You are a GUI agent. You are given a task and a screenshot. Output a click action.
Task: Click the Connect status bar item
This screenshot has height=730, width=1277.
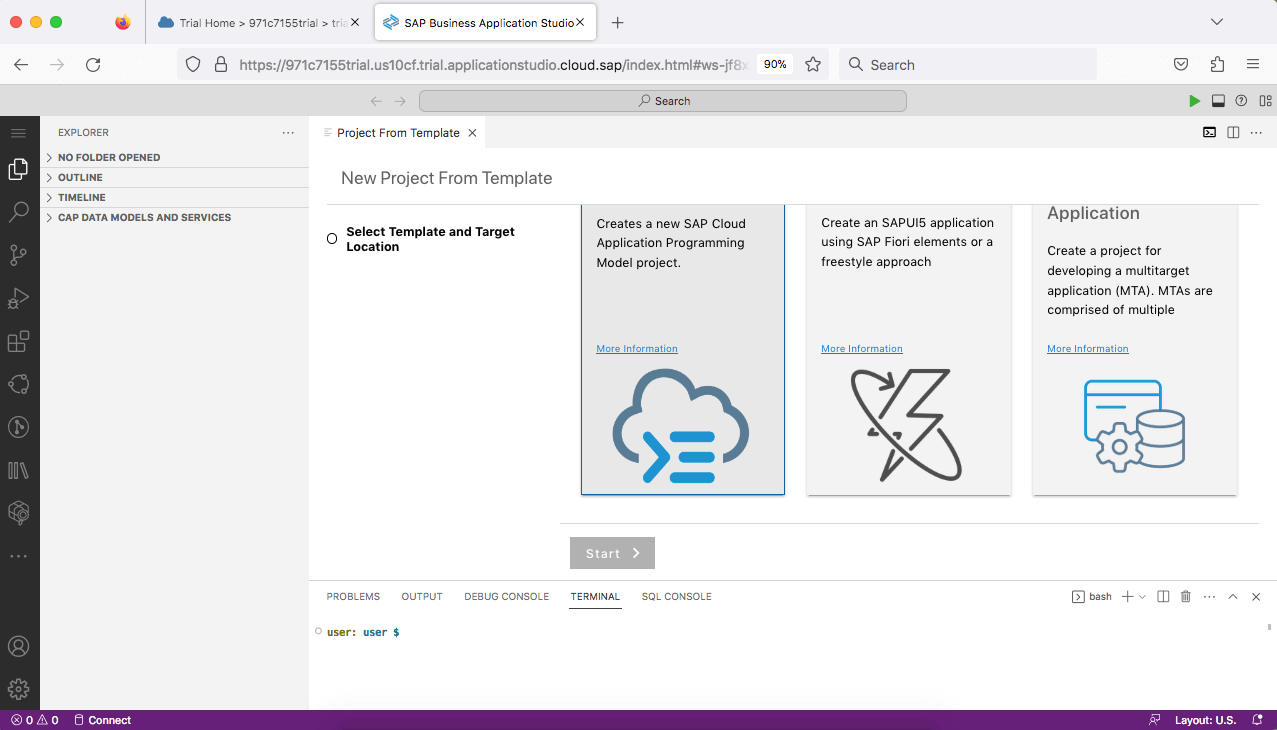102,720
